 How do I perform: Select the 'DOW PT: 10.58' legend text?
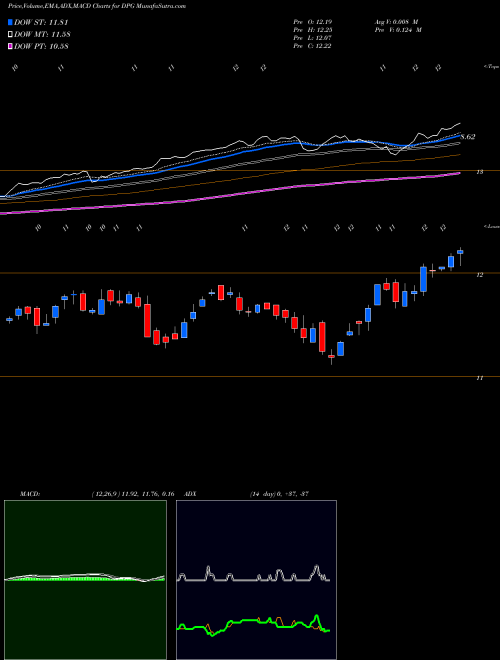41,46
